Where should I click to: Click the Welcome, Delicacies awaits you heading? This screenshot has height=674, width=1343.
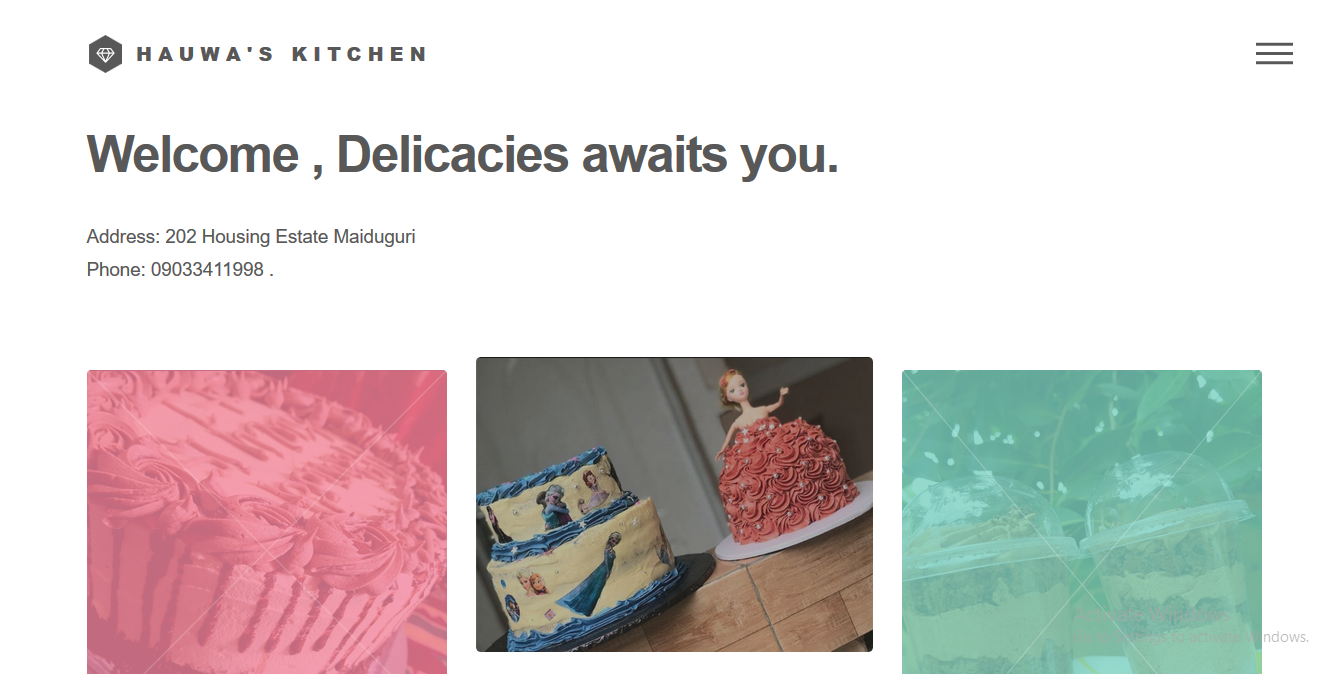[x=463, y=155]
